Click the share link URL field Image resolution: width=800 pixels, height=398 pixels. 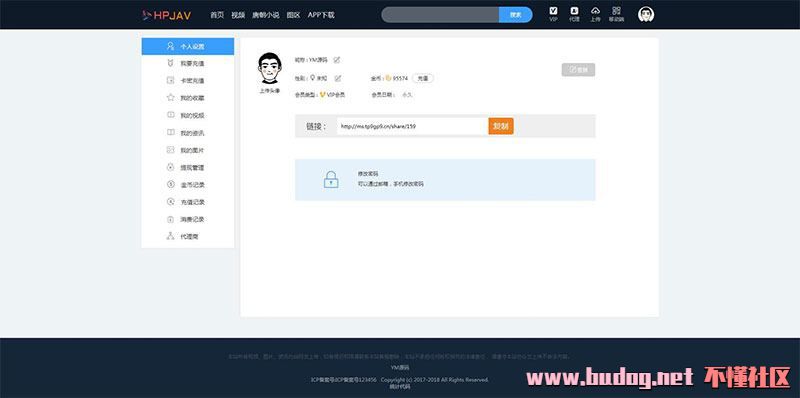coord(412,126)
